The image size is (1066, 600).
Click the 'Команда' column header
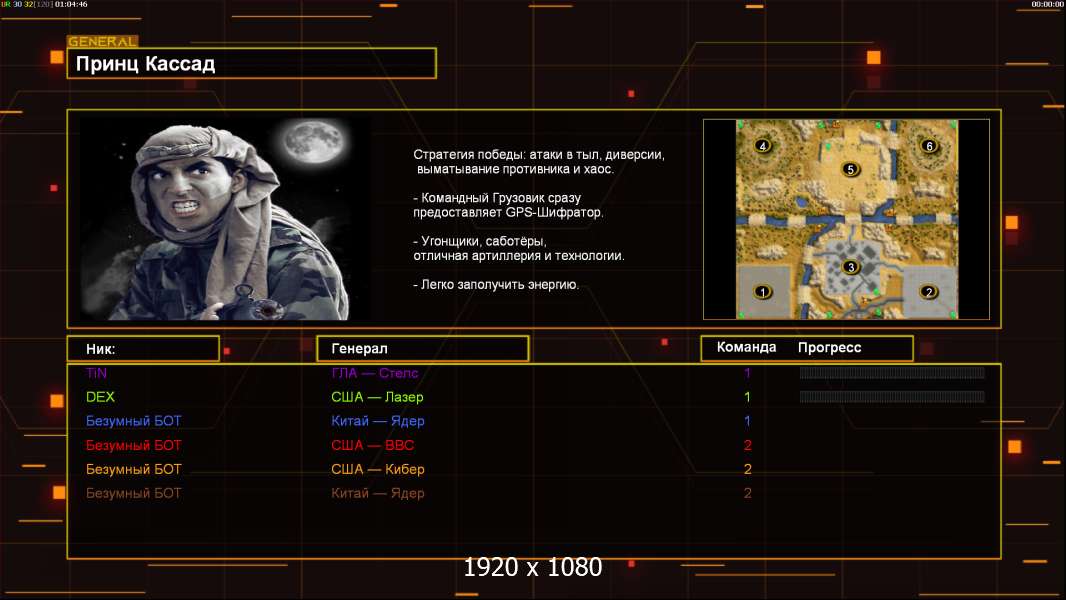[746, 347]
